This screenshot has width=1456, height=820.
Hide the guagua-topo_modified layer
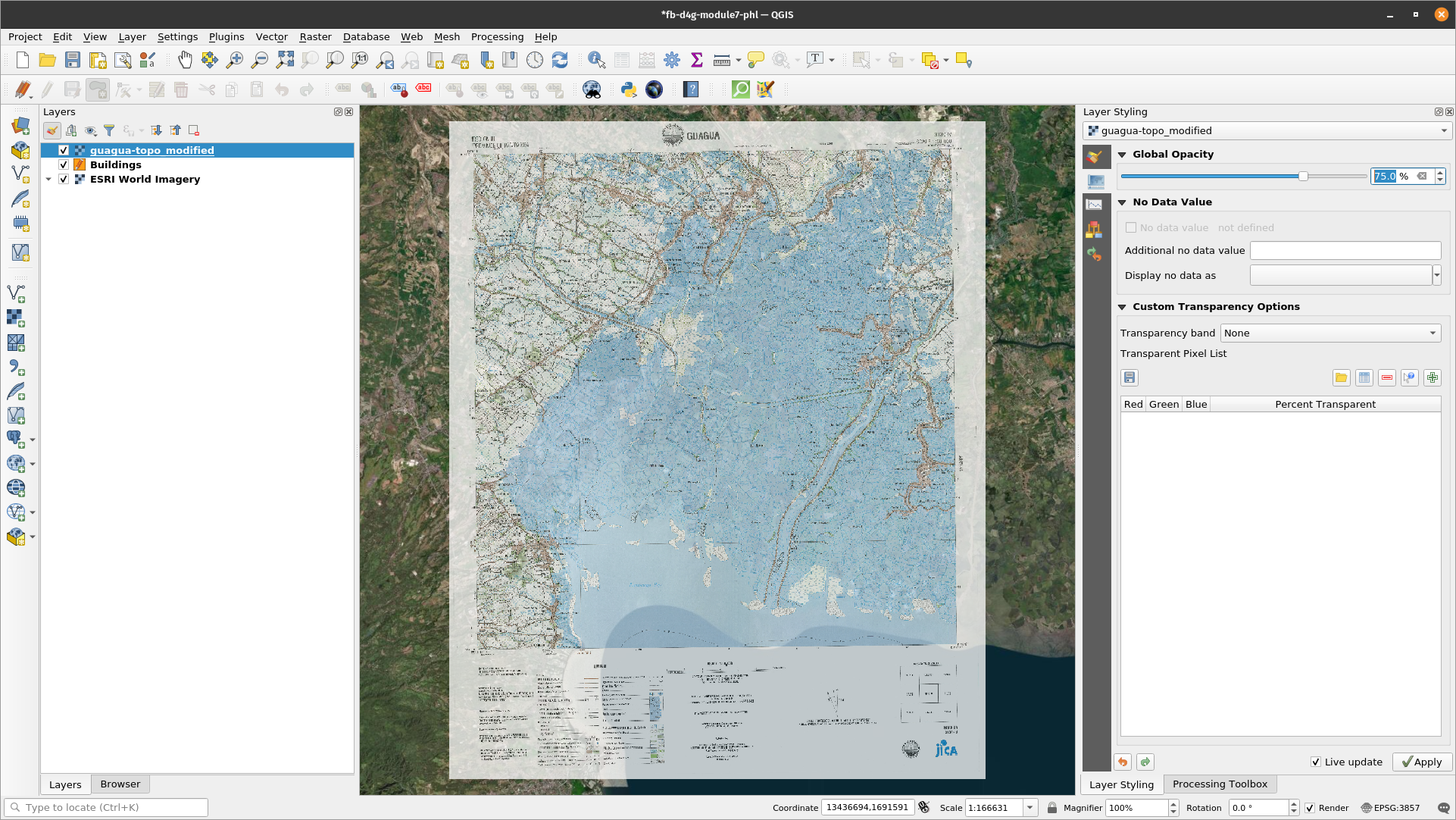pyautogui.click(x=64, y=150)
